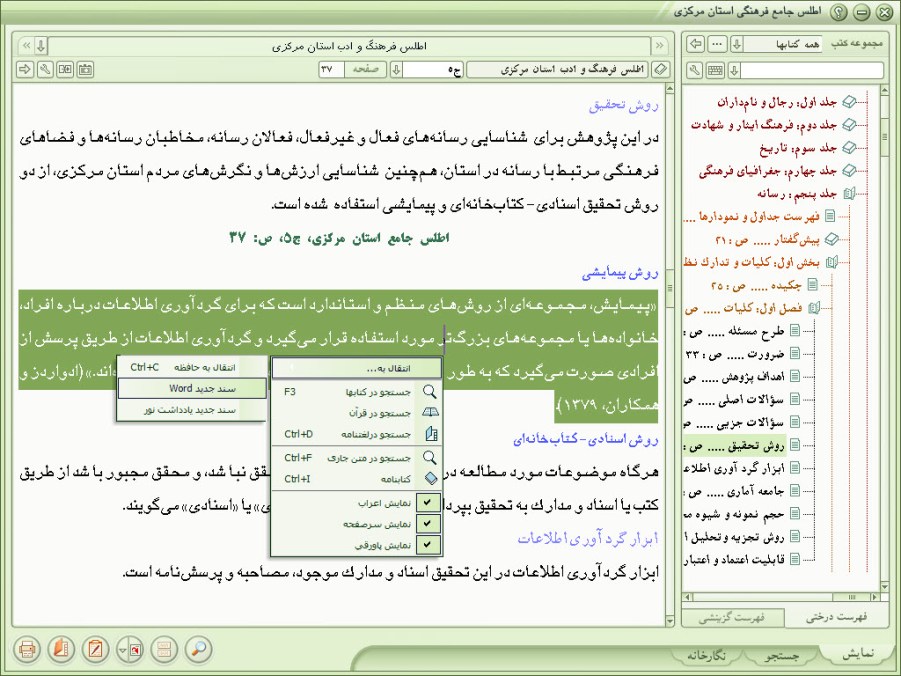The height and width of the screenshot is (676, 901).
Task: Switch to the فهرست درختی tab
Action: click(836, 617)
